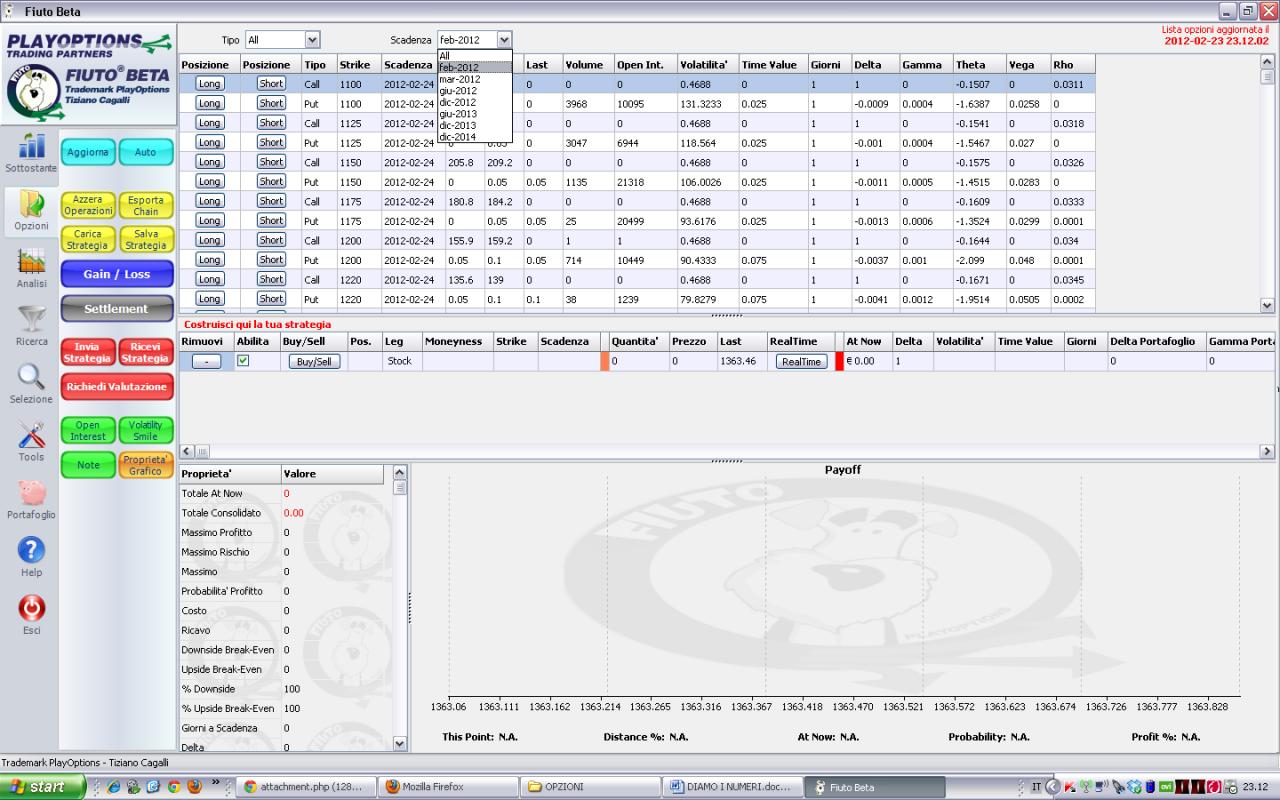
Task: Click the Esci power icon
Action: pyautogui.click(x=31, y=609)
